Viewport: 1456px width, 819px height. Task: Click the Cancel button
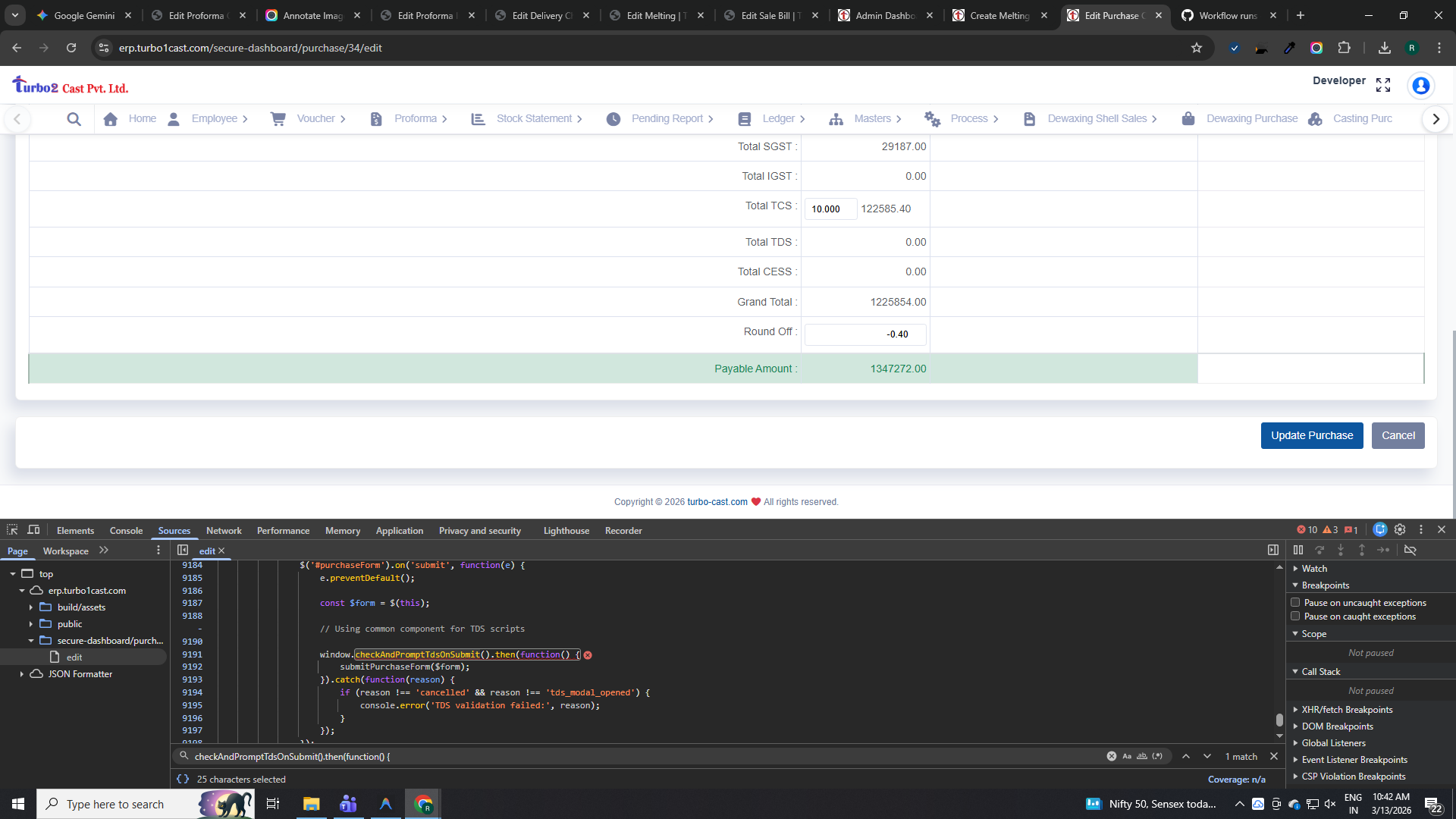tap(1398, 435)
